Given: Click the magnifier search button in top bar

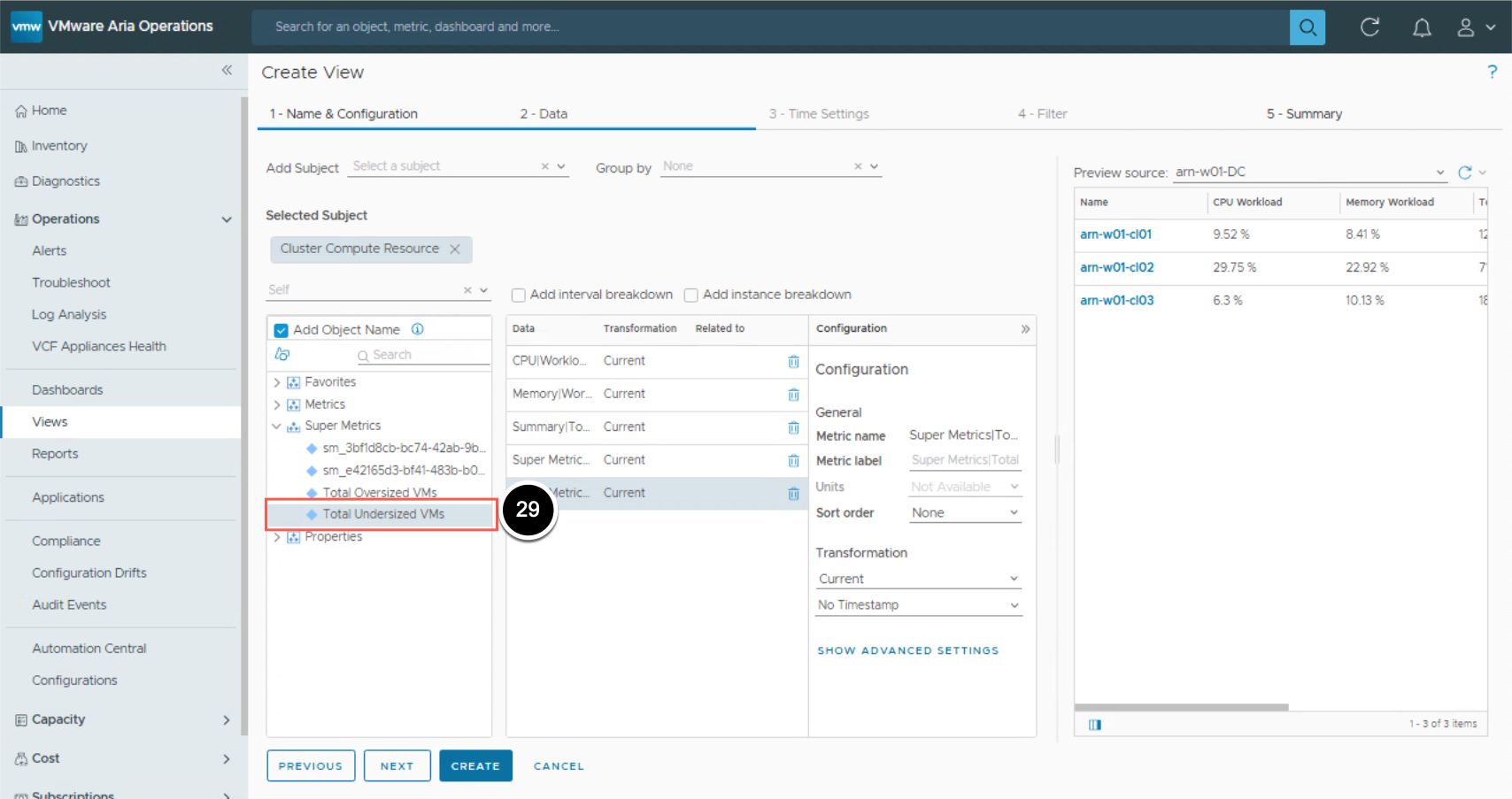Looking at the screenshot, I should (x=1307, y=27).
